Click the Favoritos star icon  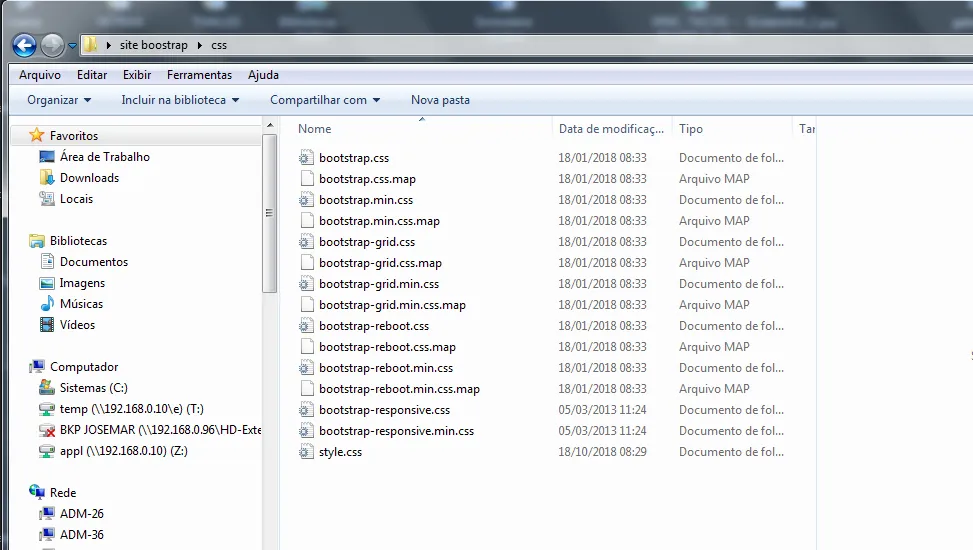coord(37,135)
